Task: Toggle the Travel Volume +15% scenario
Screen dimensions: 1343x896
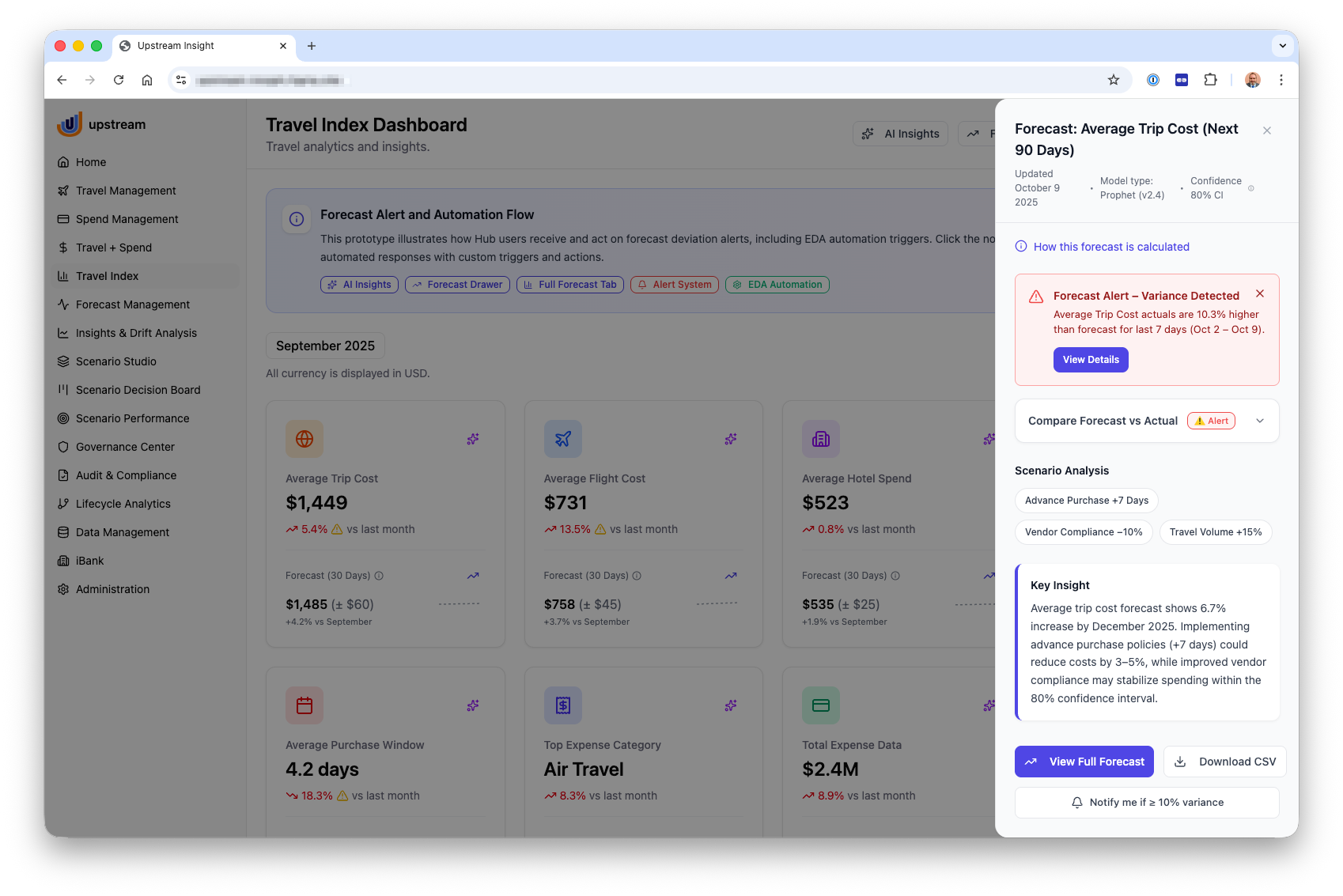Action: pyautogui.click(x=1215, y=532)
